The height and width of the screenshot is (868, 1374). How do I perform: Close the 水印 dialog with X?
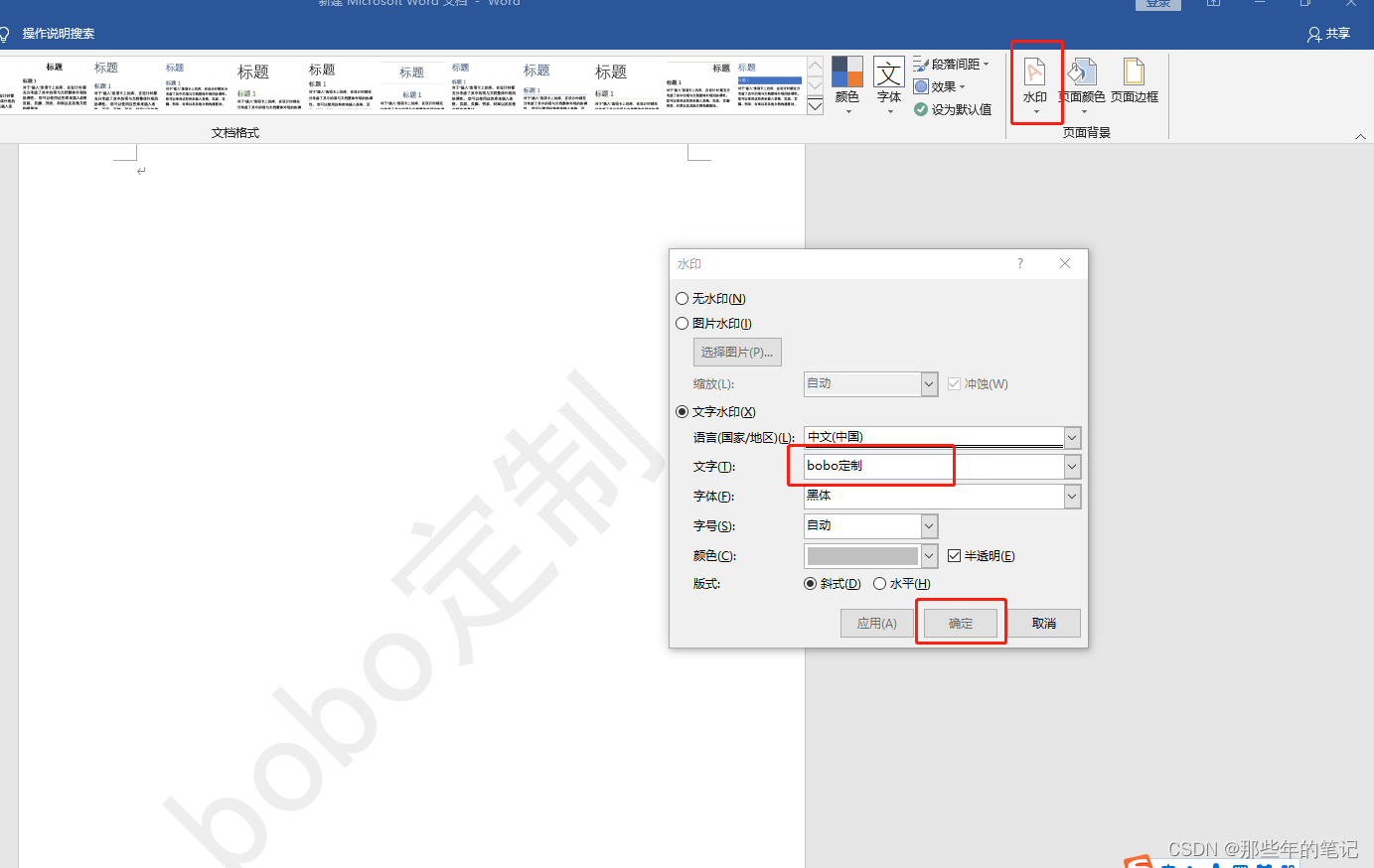click(x=1065, y=263)
